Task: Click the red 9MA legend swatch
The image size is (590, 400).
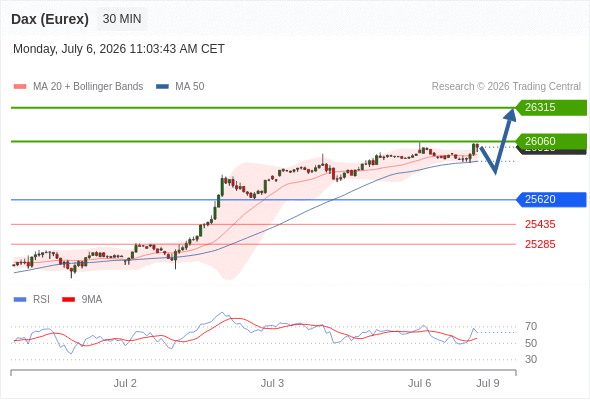Action: (68, 300)
